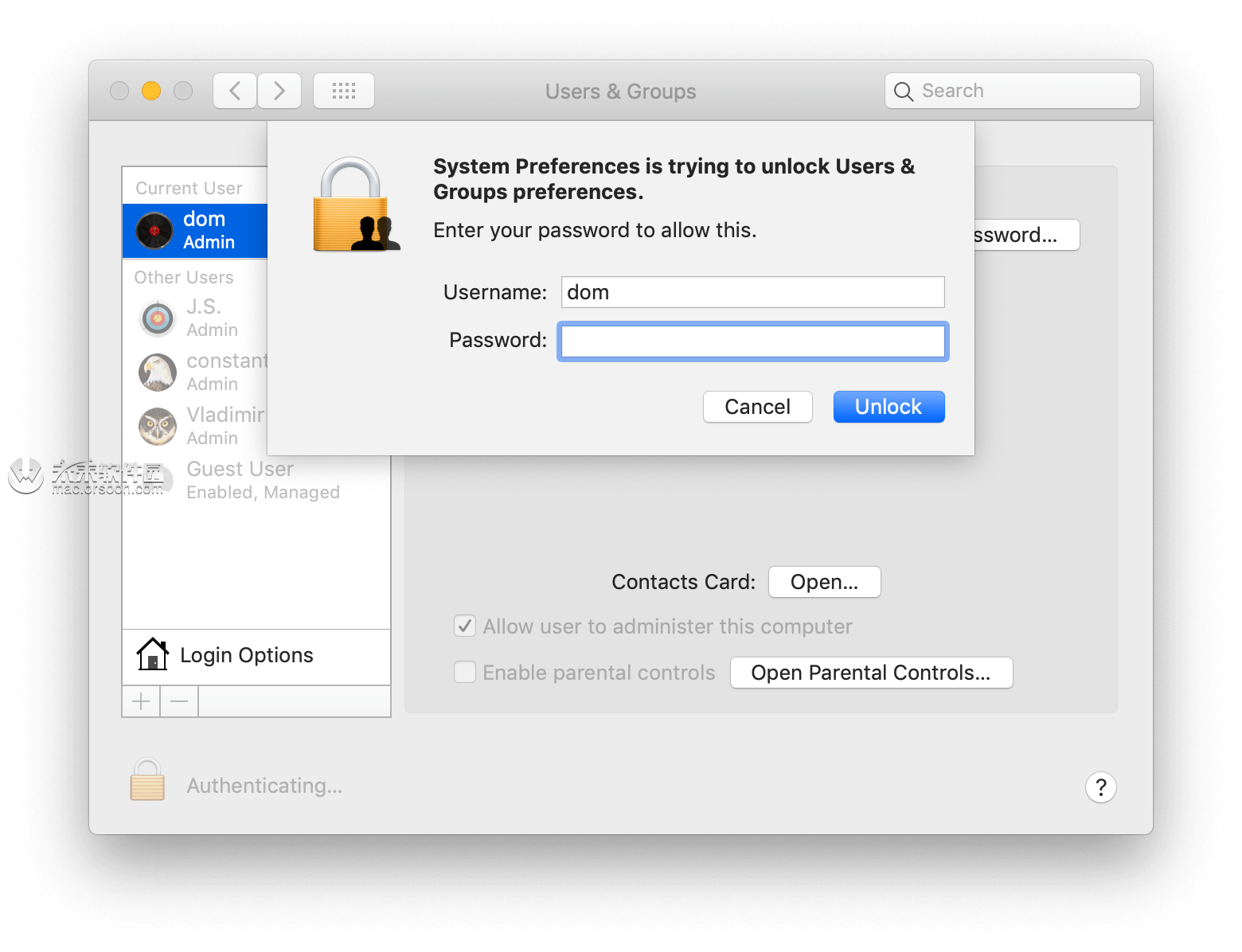Toggle Allow user to administer this computer

click(x=465, y=626)
